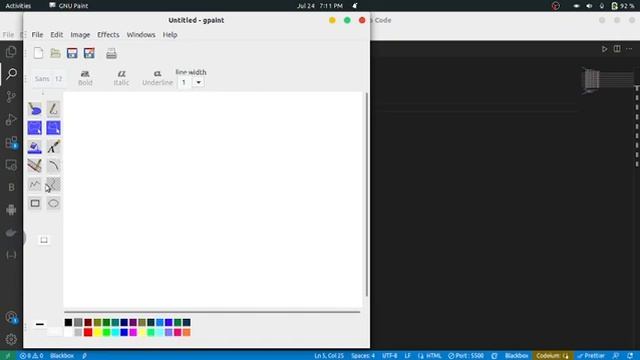Select the hatched closed freehand shape tool
Screen dimensions: 640x360
[53, 184]
